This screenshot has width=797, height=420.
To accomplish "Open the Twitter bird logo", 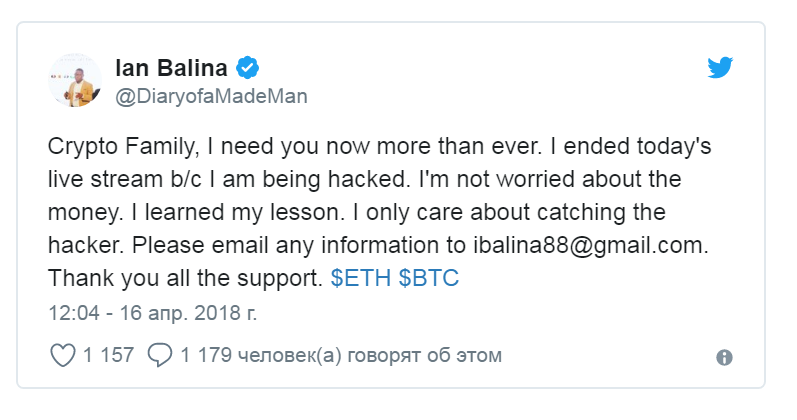I will point(720,67).
